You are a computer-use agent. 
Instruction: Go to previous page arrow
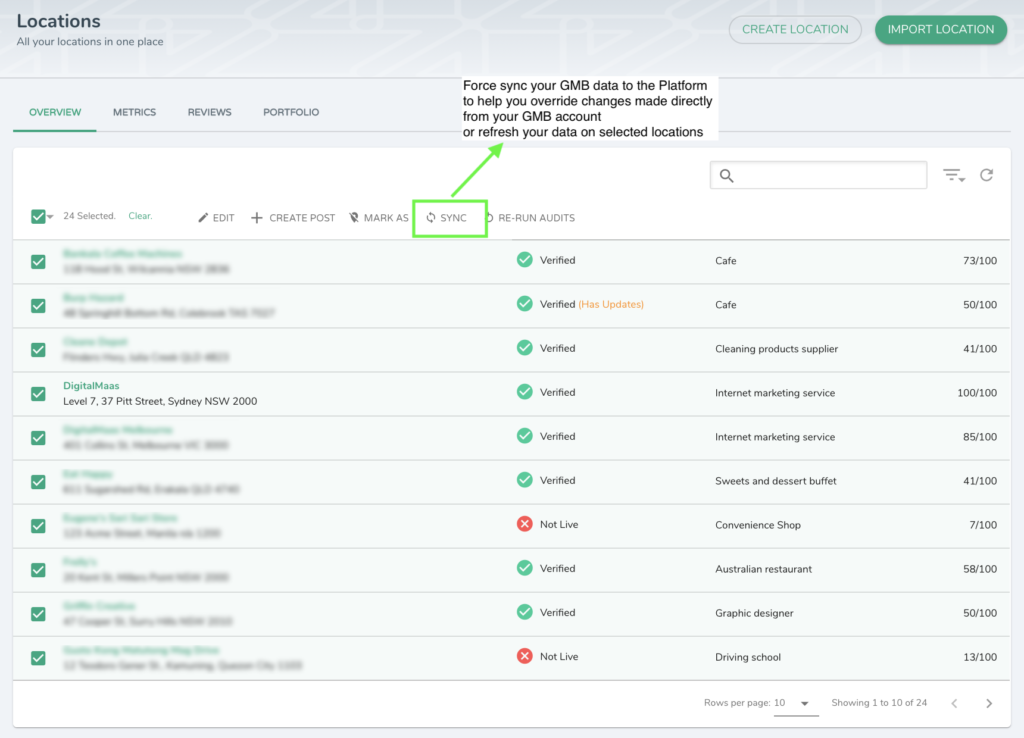(955, 703)
